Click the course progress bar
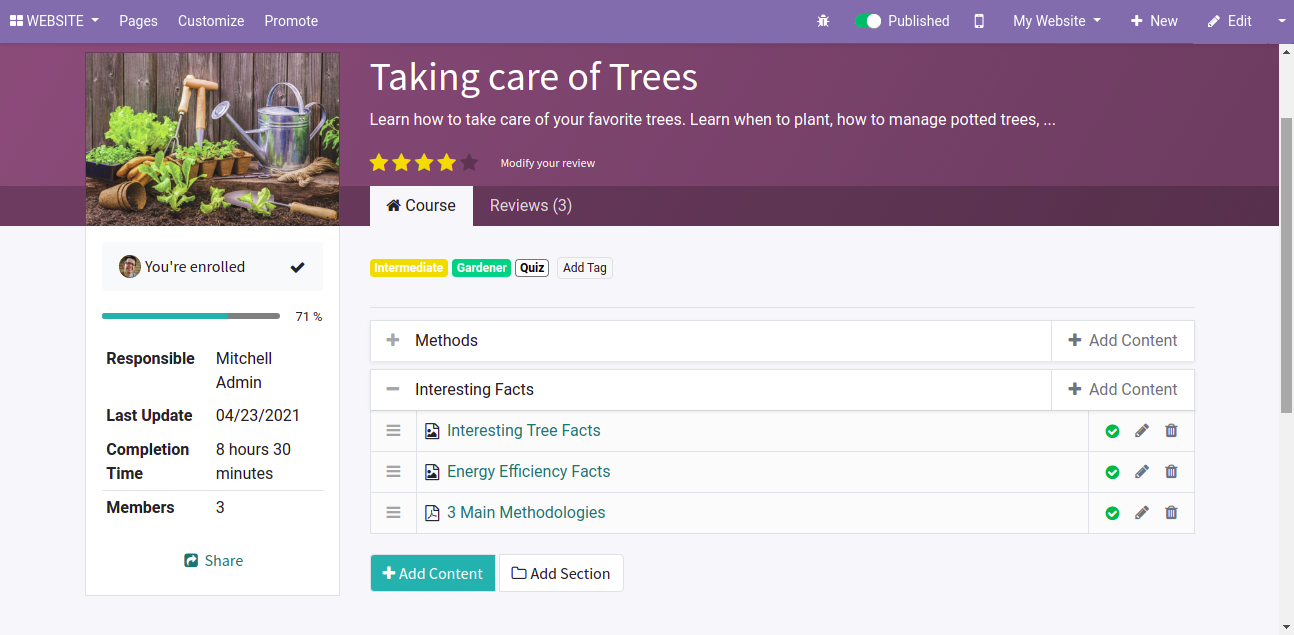The image size is (1294, 635). [190, 316]
